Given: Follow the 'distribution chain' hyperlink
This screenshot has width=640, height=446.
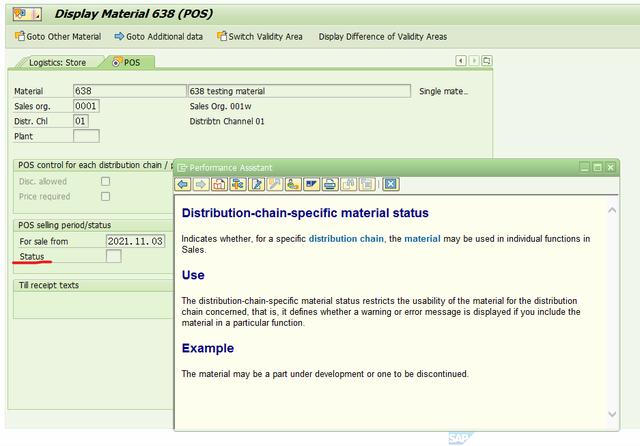Looking at the screenshot, I should tap(346, 239).
